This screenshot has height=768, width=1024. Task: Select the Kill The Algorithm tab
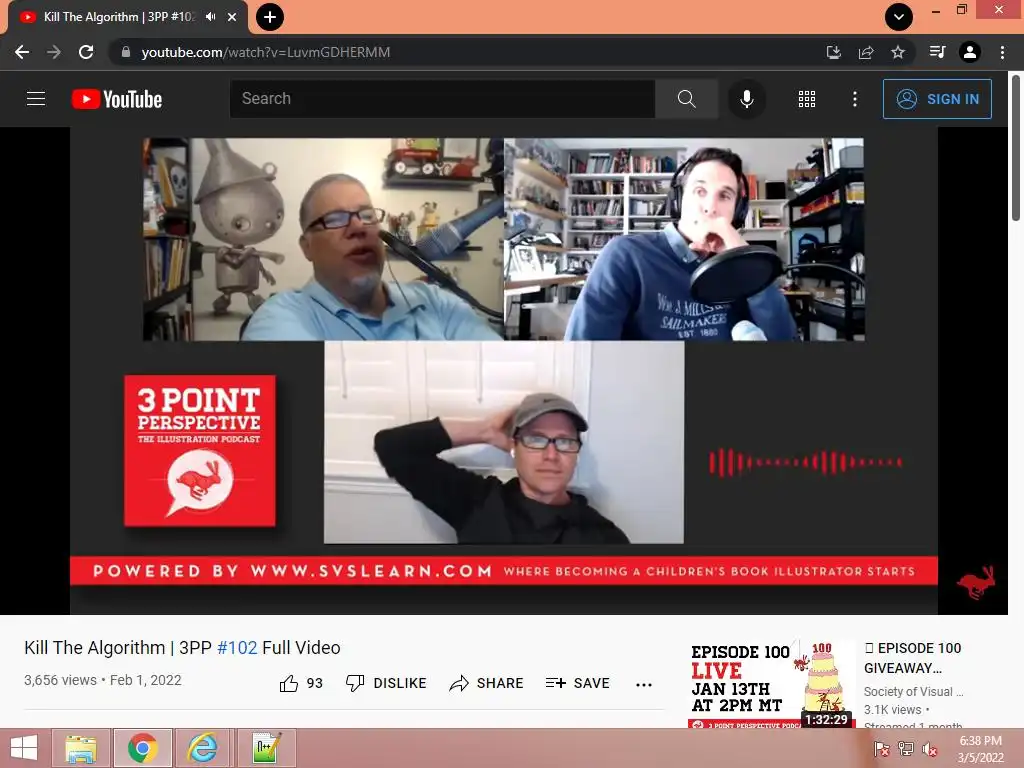118,17
